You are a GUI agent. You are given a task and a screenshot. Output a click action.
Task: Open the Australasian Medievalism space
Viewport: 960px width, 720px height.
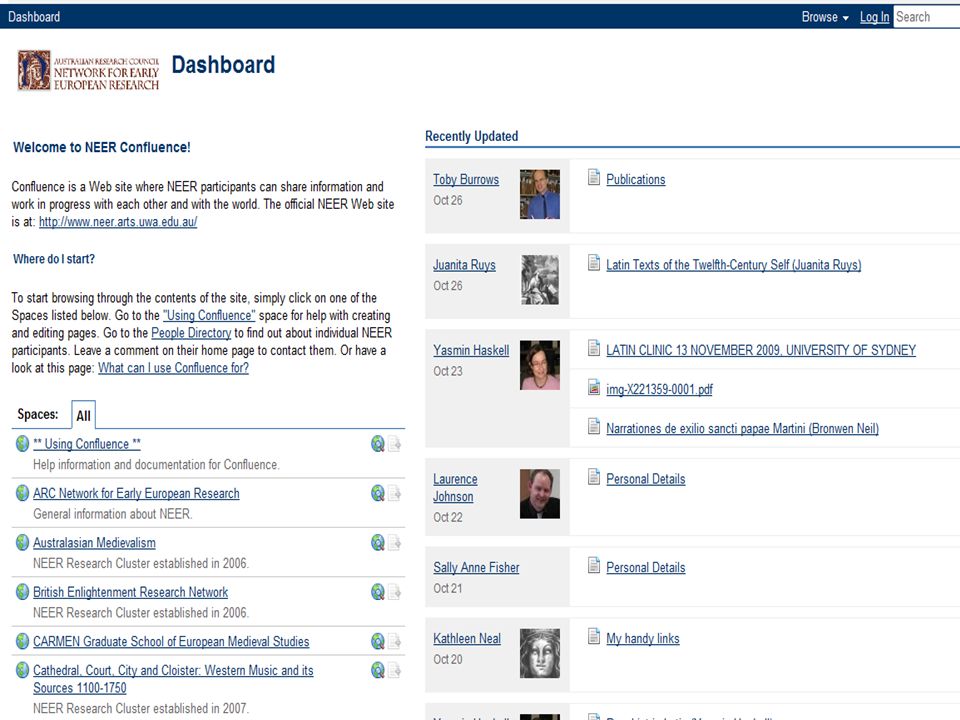pyautogui.click(x=94, y=543)
